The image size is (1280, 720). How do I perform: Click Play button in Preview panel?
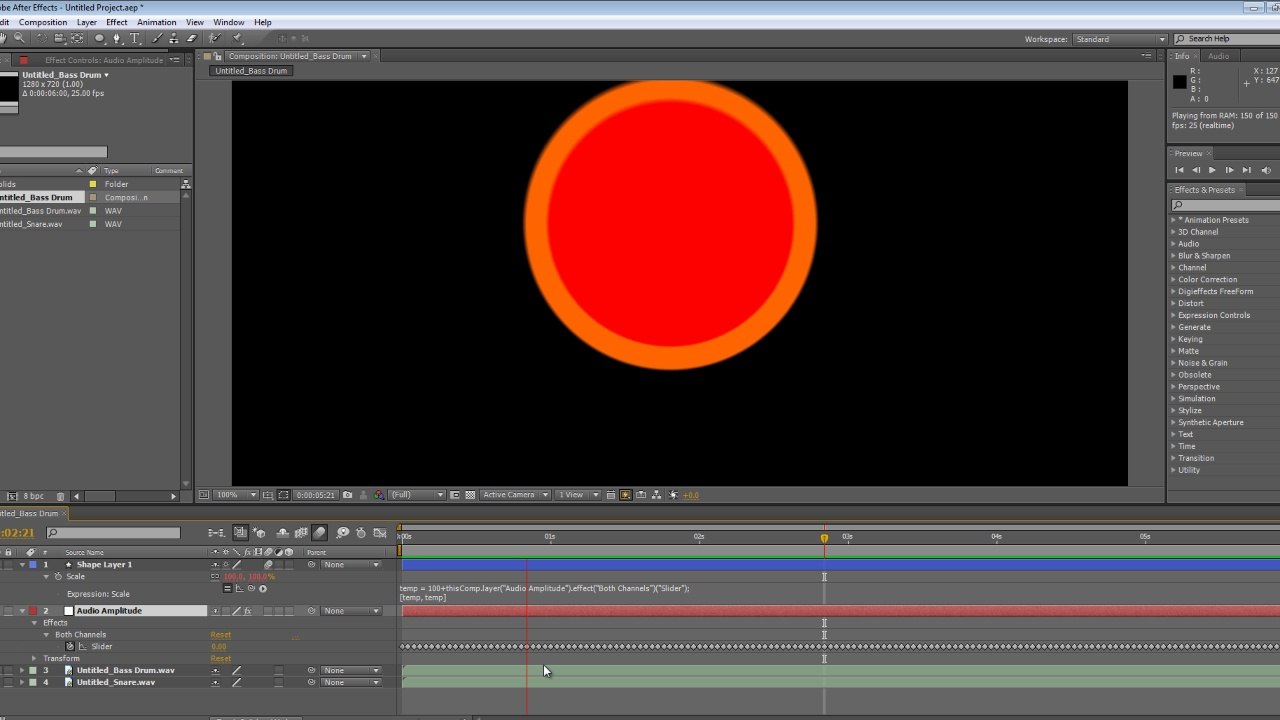[x=1212, y=170]
